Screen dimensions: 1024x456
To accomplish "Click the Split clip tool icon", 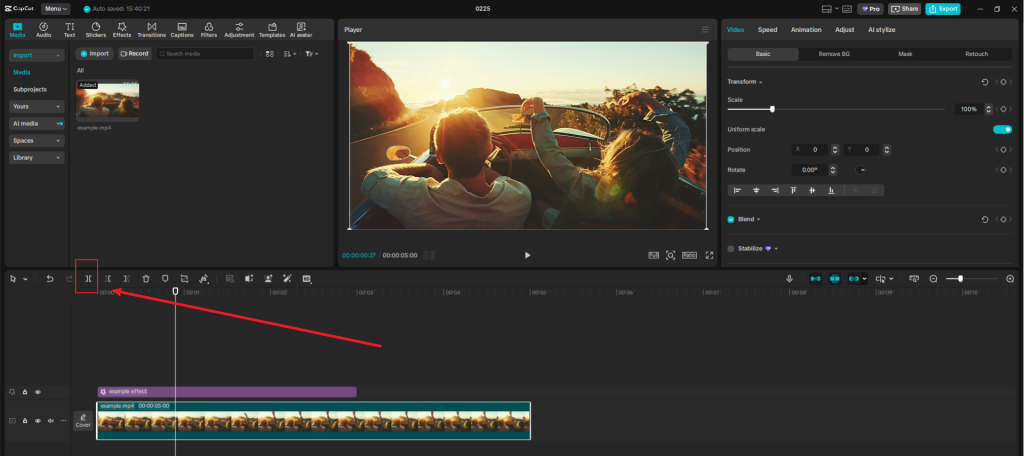I will coord(88,278).
